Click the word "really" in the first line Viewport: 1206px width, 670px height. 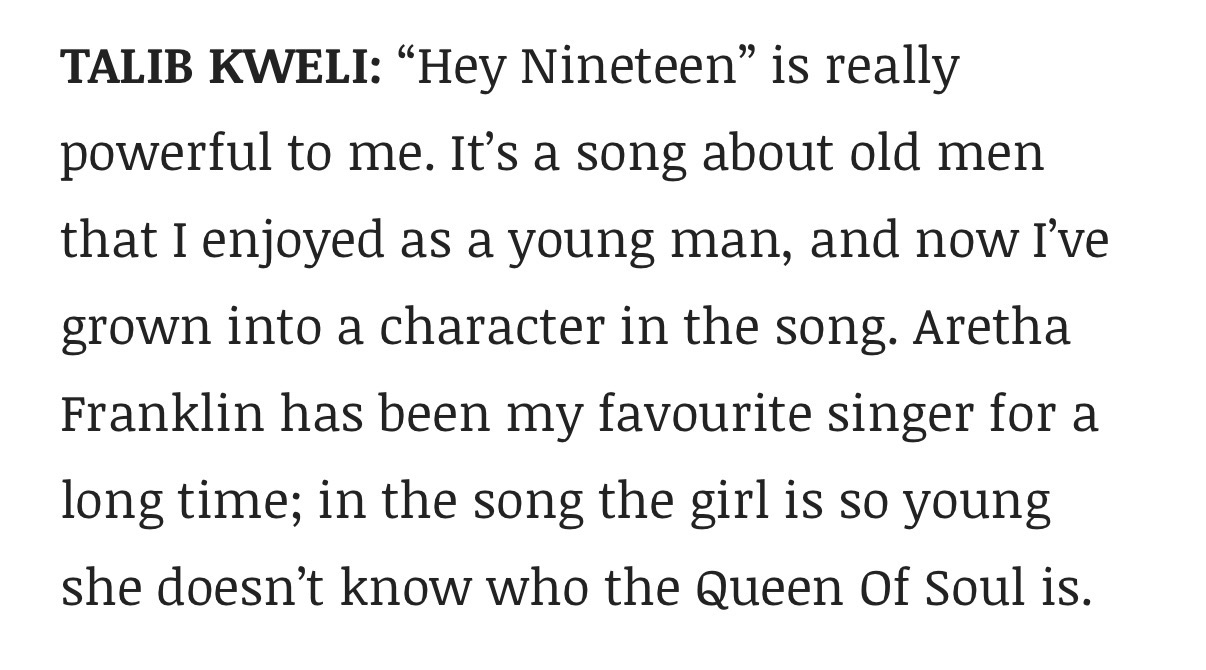coord(891,68)
